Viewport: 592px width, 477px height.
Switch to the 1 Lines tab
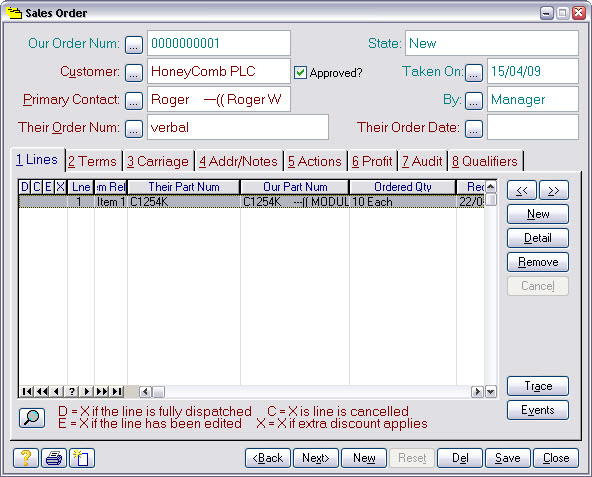(37, 160)
